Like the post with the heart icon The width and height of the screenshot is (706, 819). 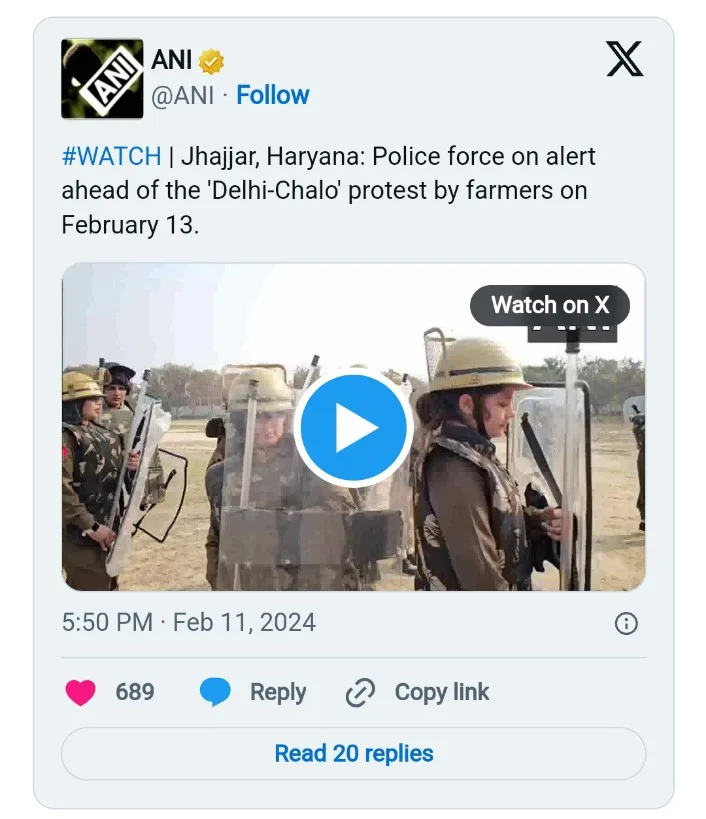(81, 692)
